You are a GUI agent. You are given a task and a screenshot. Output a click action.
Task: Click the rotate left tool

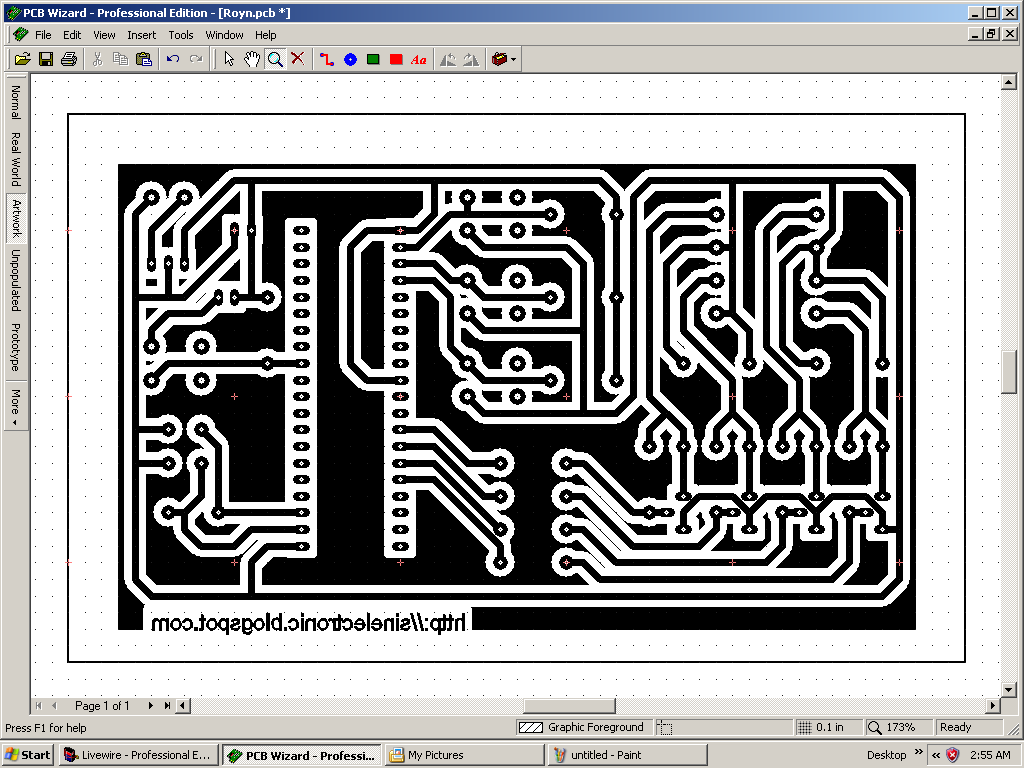click(450, 59)
